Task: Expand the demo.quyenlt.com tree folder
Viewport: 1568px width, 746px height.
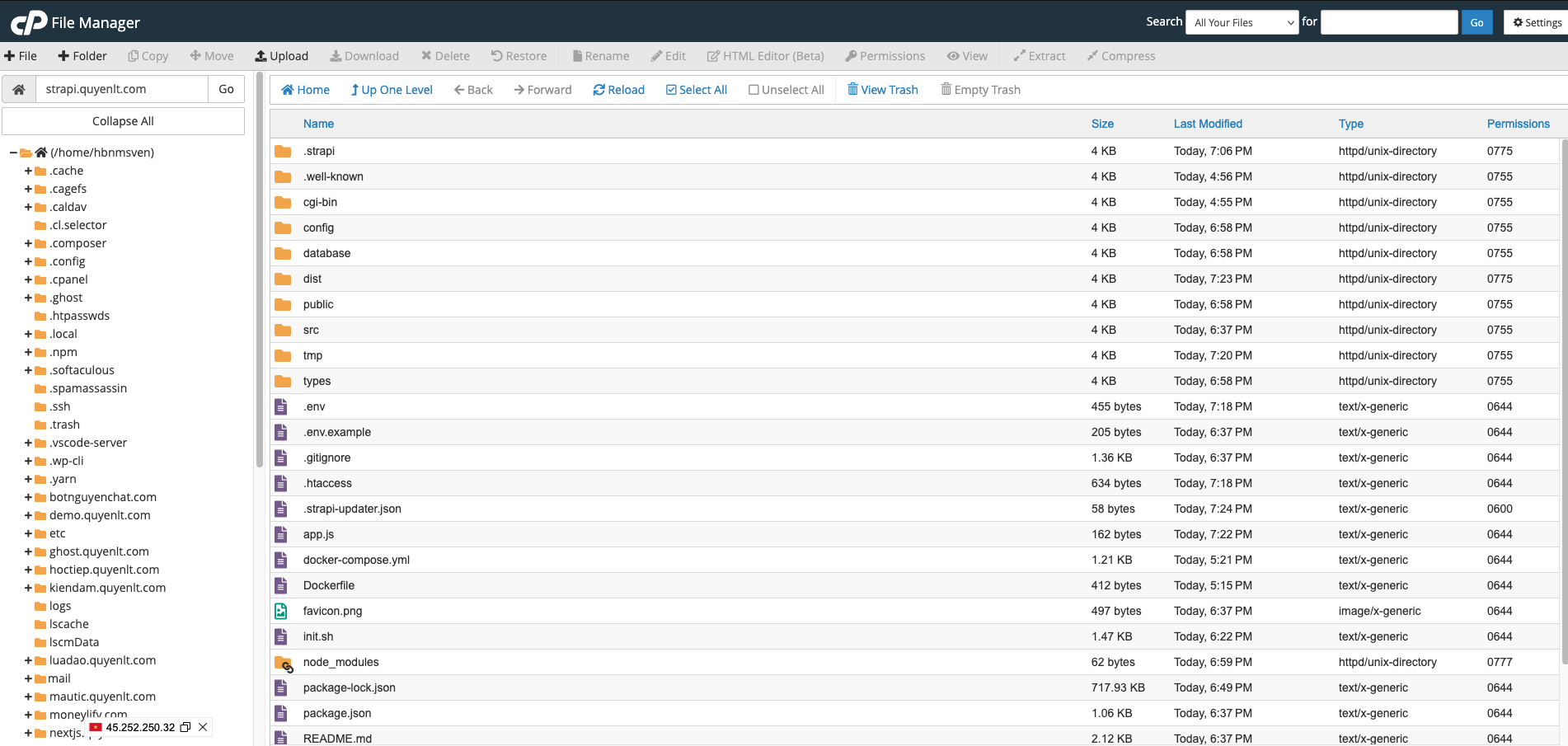Action: (x=28, y=515)
